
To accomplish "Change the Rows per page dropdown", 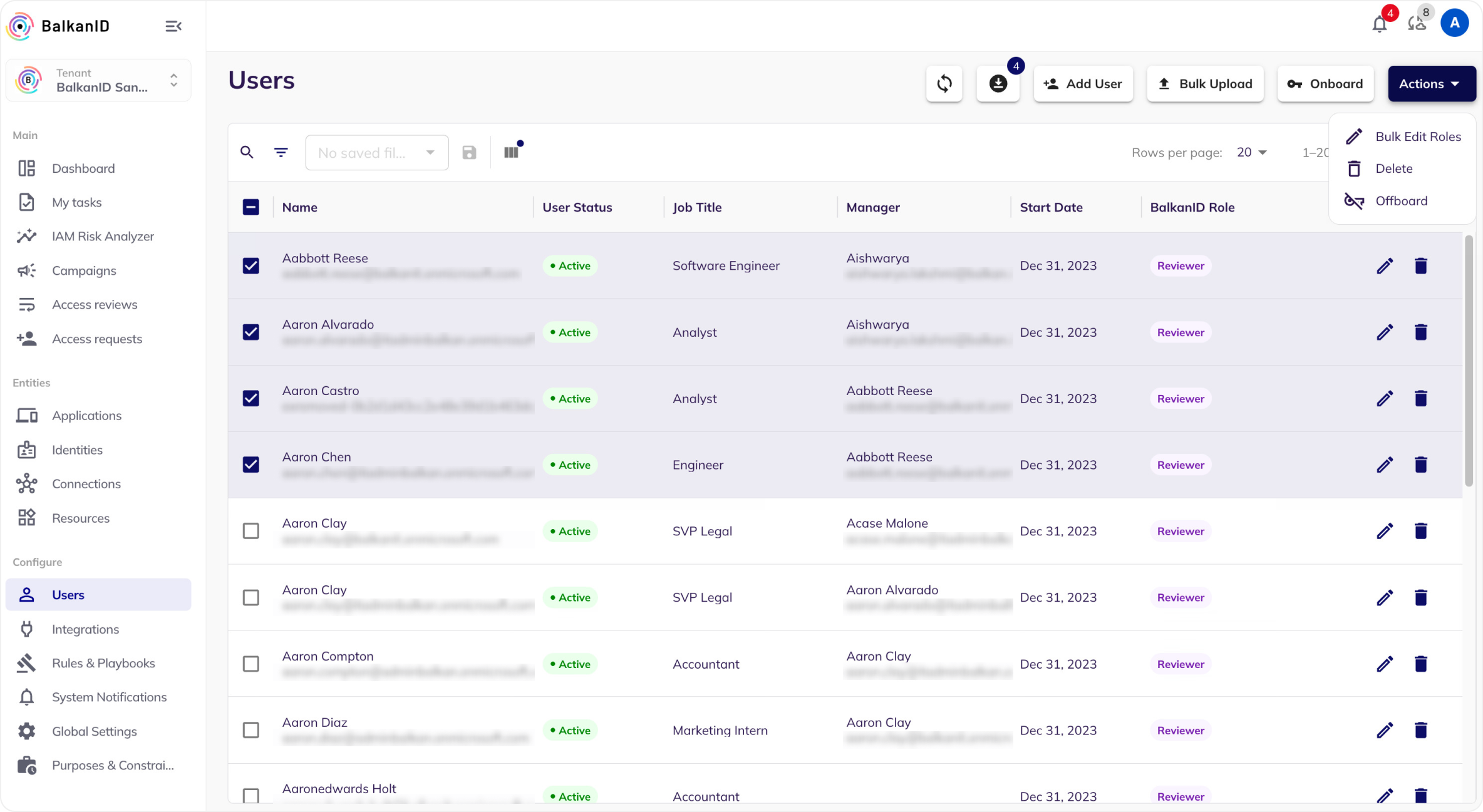I will point(1251,153).
